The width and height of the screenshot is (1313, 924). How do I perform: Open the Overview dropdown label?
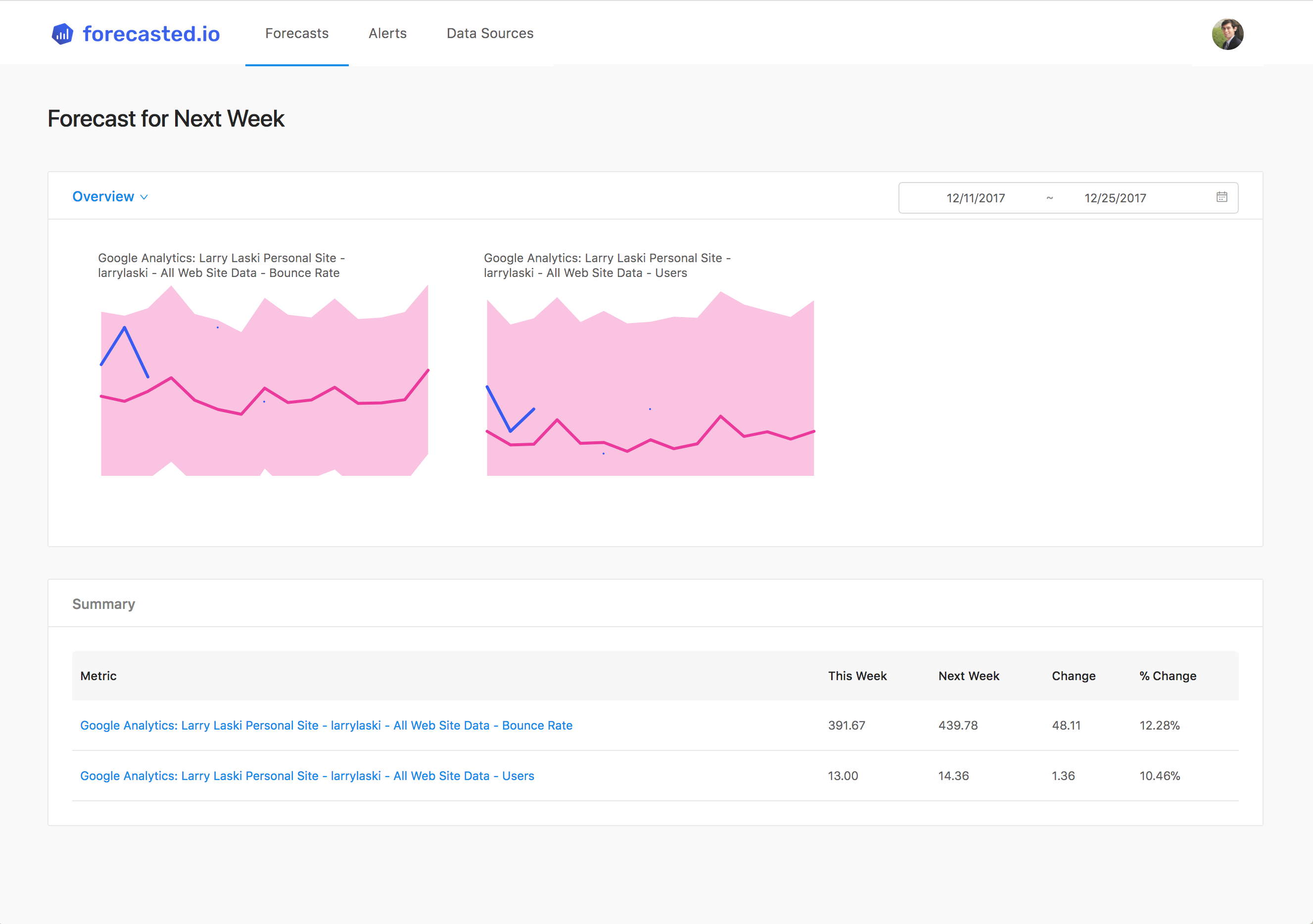click(103, 197)
